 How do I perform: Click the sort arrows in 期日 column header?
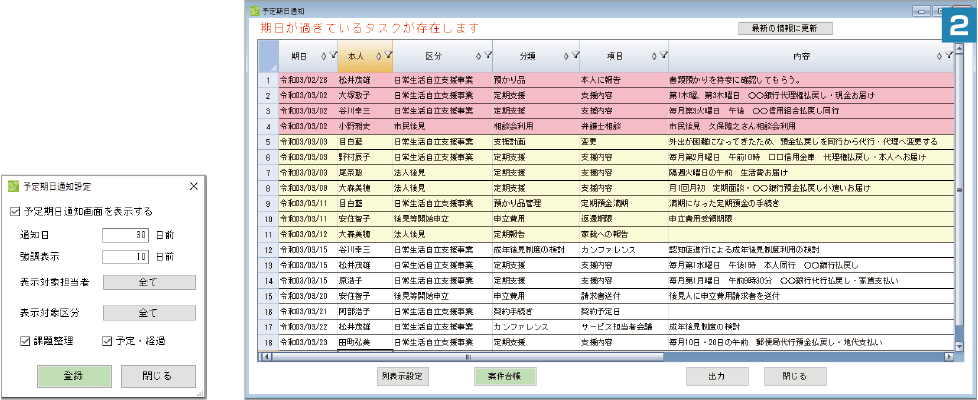[323, 56]
